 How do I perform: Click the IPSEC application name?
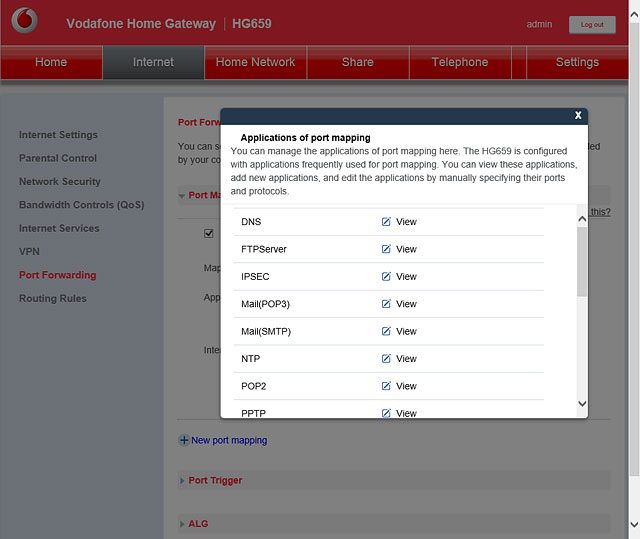click(255, 276)
